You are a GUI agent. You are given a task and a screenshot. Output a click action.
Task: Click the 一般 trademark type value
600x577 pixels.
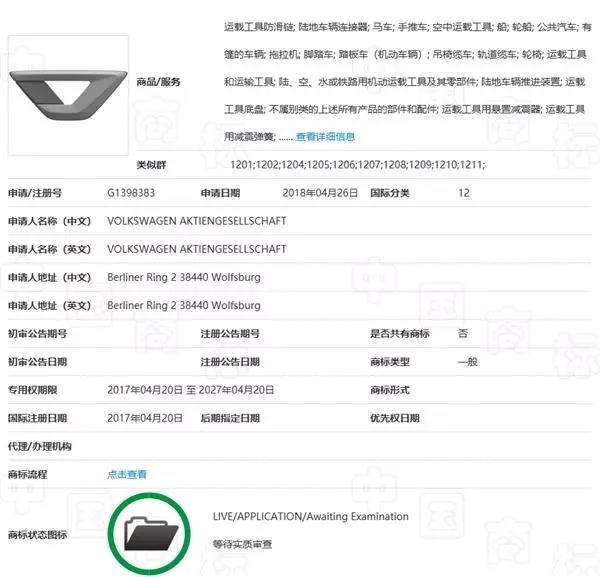pyautogui.click(x=468, y=362)
